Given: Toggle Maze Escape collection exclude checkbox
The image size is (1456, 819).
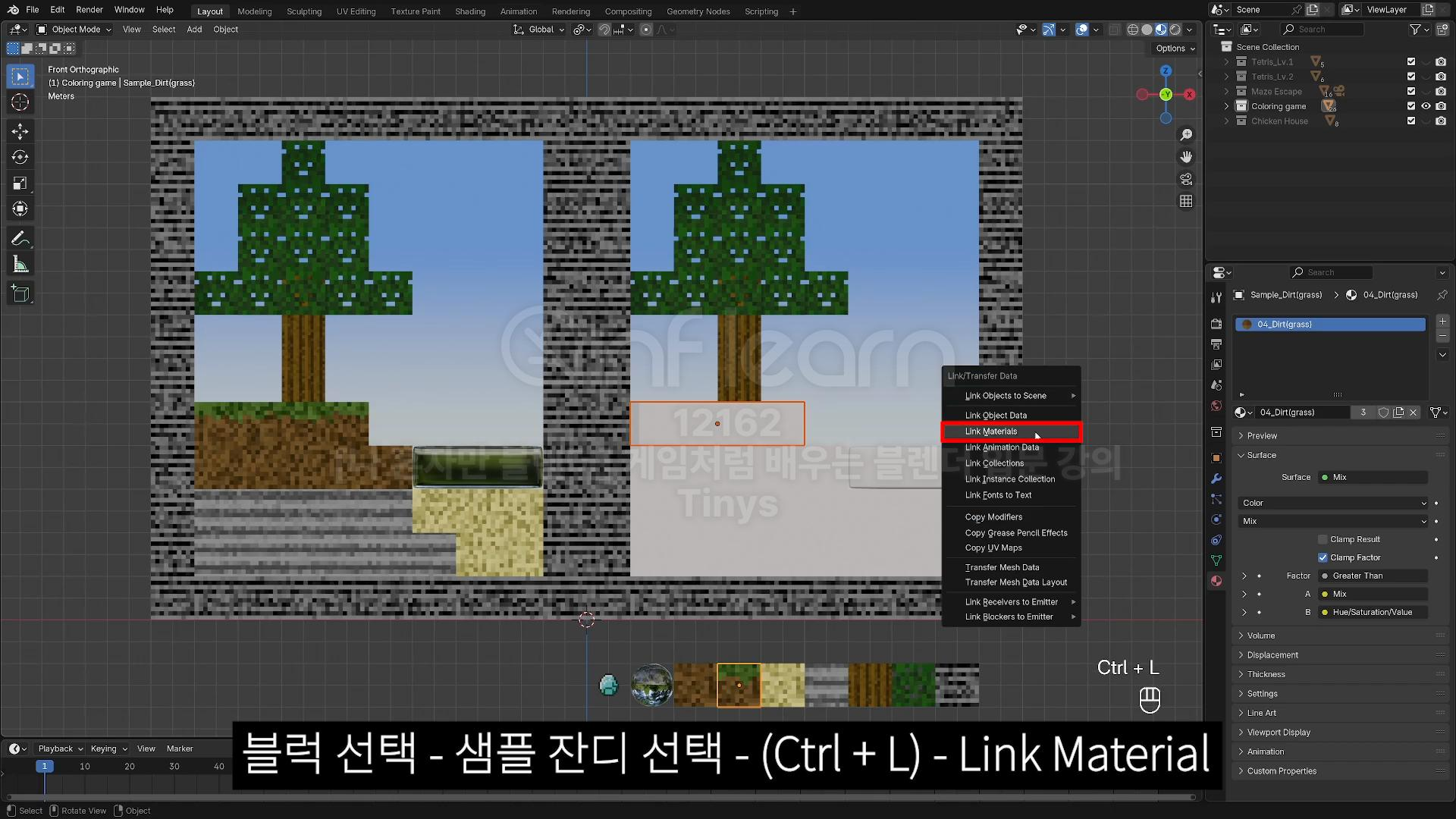Looking at the screenshot, I should click(x=1411, y=92).
